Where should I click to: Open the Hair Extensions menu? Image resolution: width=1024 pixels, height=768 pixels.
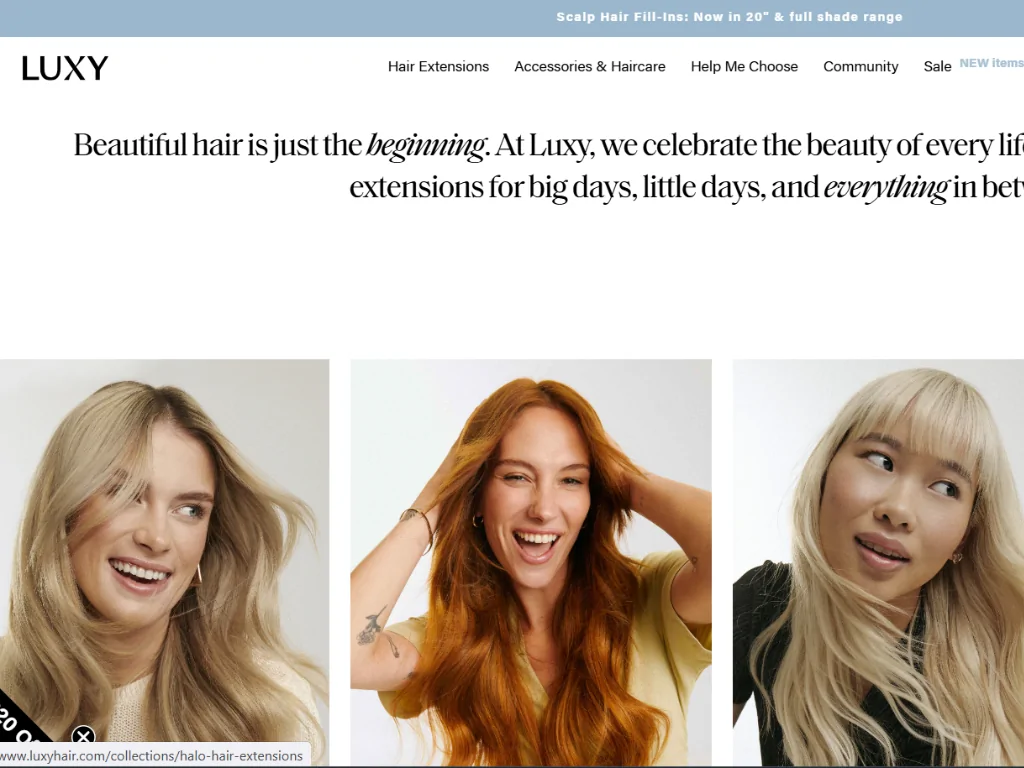(x=438, y=66)
